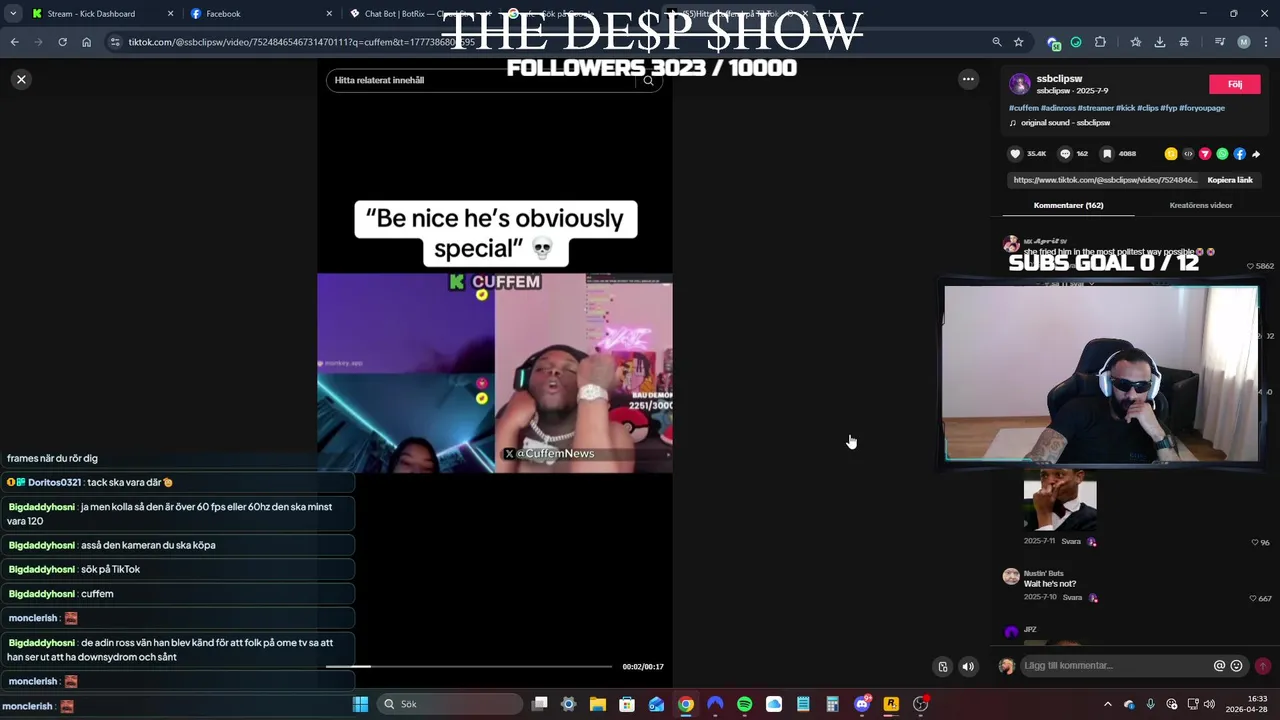Open Spotify from the taskbar
Screen dimensions: 1280x720
(x=744, y=704)
